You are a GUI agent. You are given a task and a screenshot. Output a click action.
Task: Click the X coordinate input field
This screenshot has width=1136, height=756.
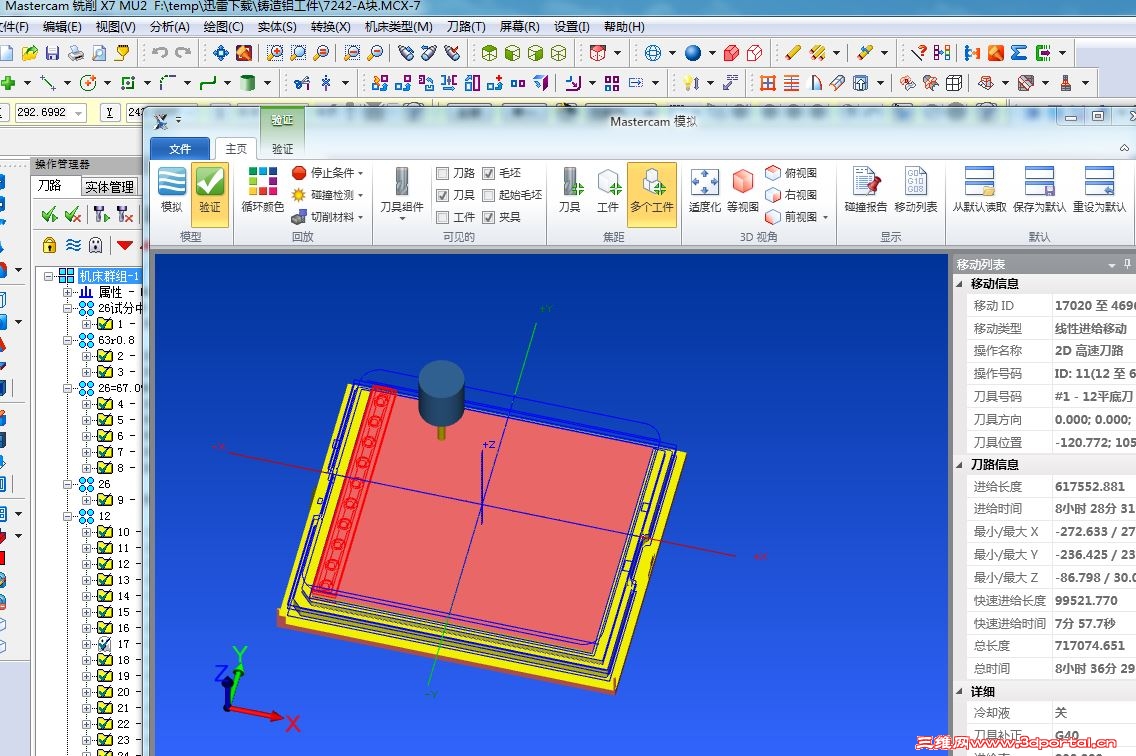tap(43, 113)
